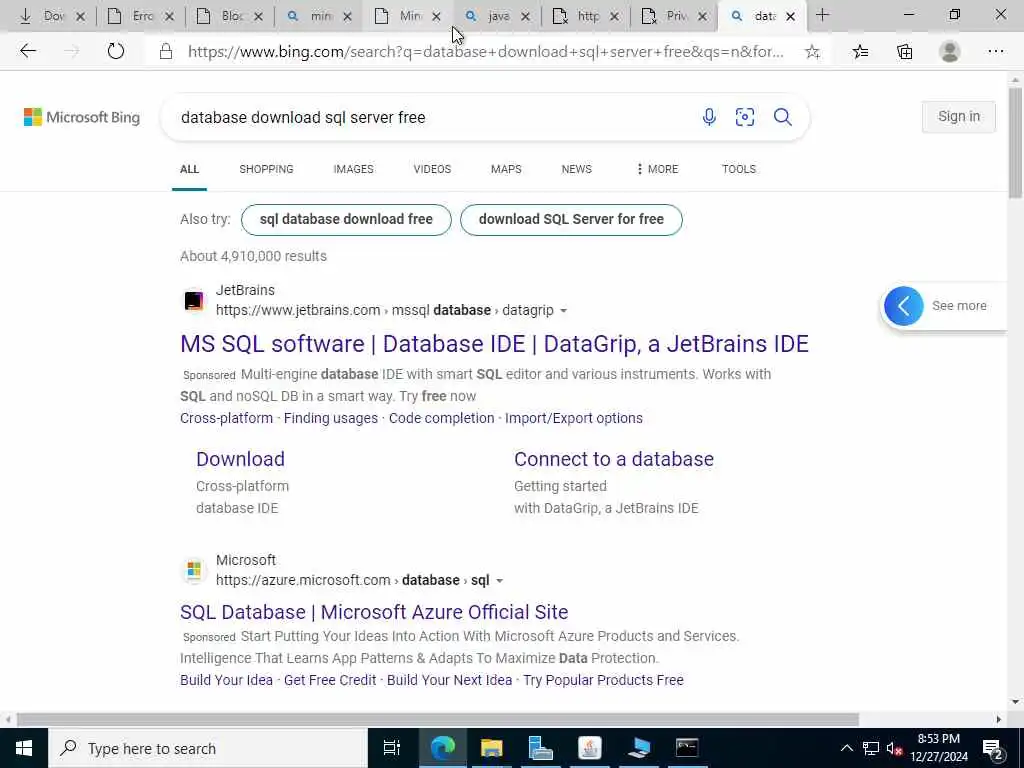Go back using the browser back arrow
Screen dimensions: 1024x768
tap(27, 51)
